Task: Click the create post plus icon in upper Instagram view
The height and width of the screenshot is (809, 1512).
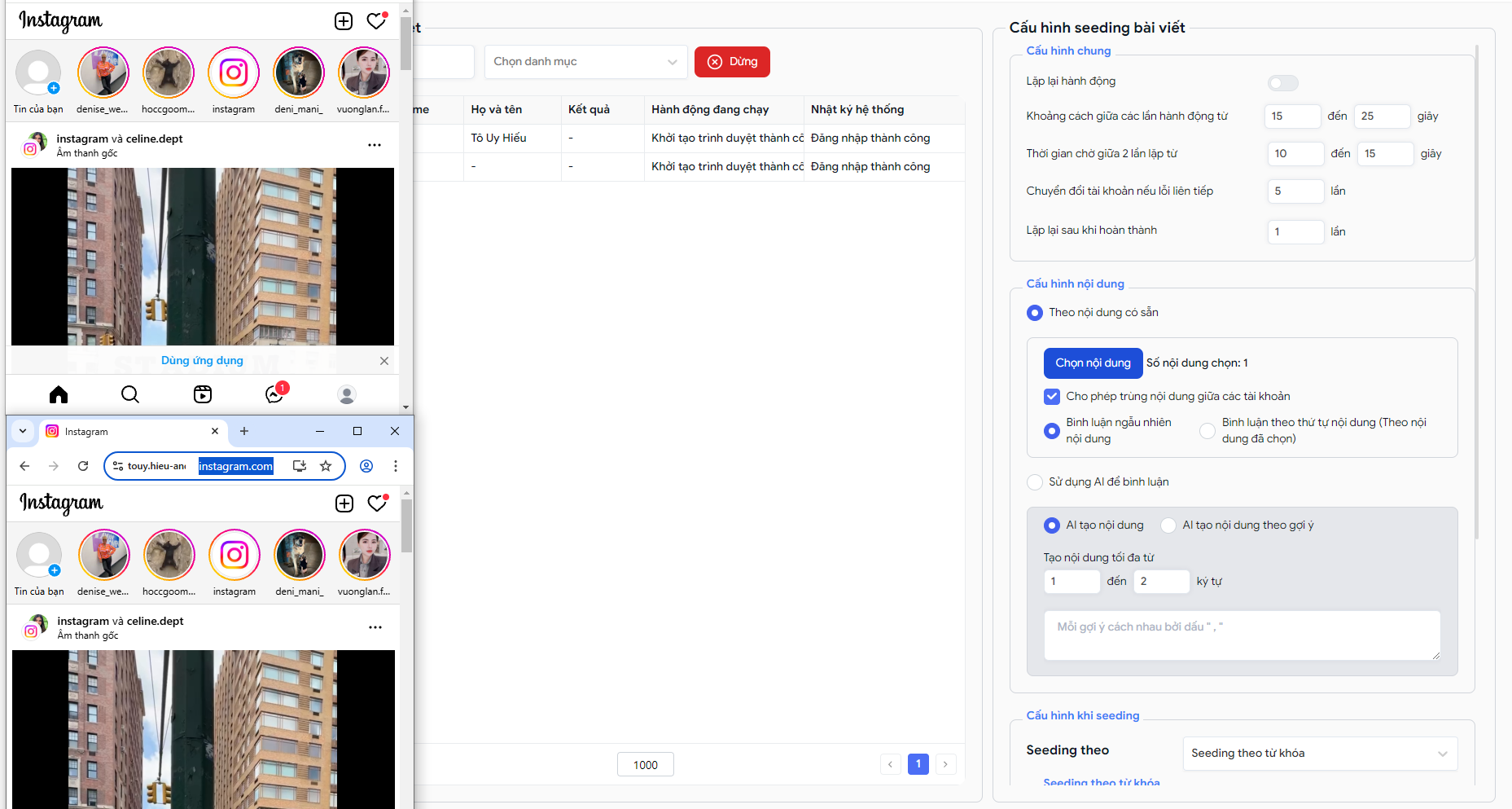Action: (344, 21)
